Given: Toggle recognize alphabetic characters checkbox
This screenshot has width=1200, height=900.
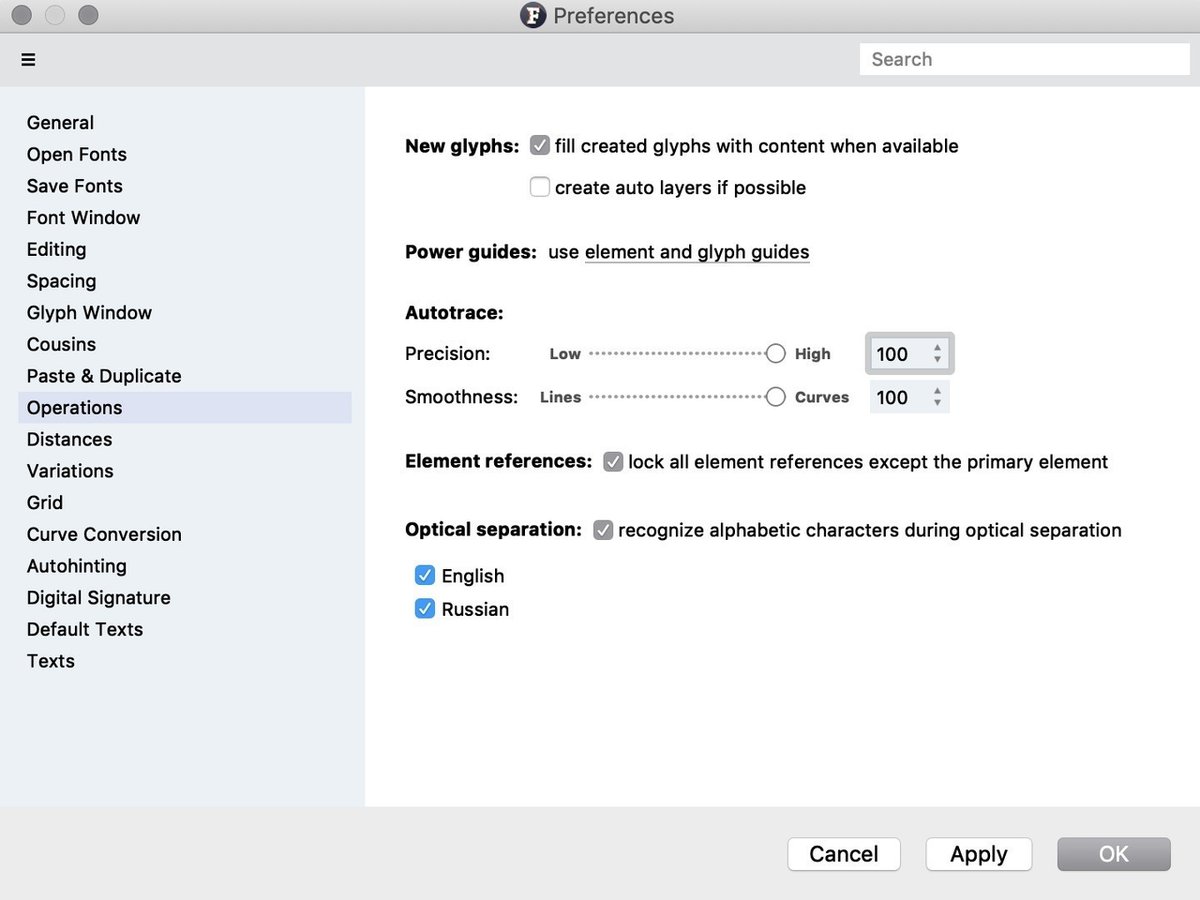Looking at the screenshot, I should (x=603, y=530).
